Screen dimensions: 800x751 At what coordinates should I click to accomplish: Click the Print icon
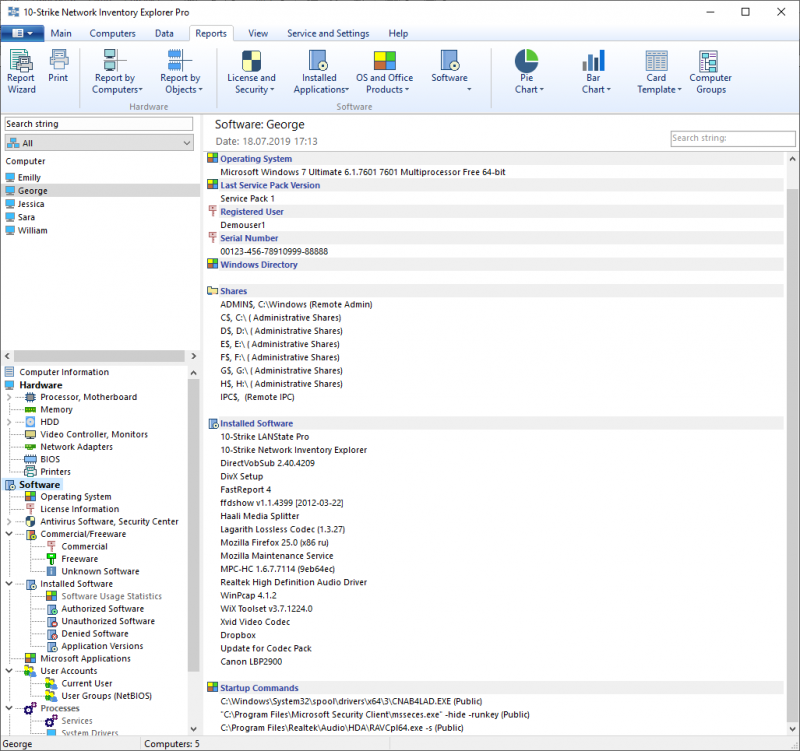(x=58, y=66)
